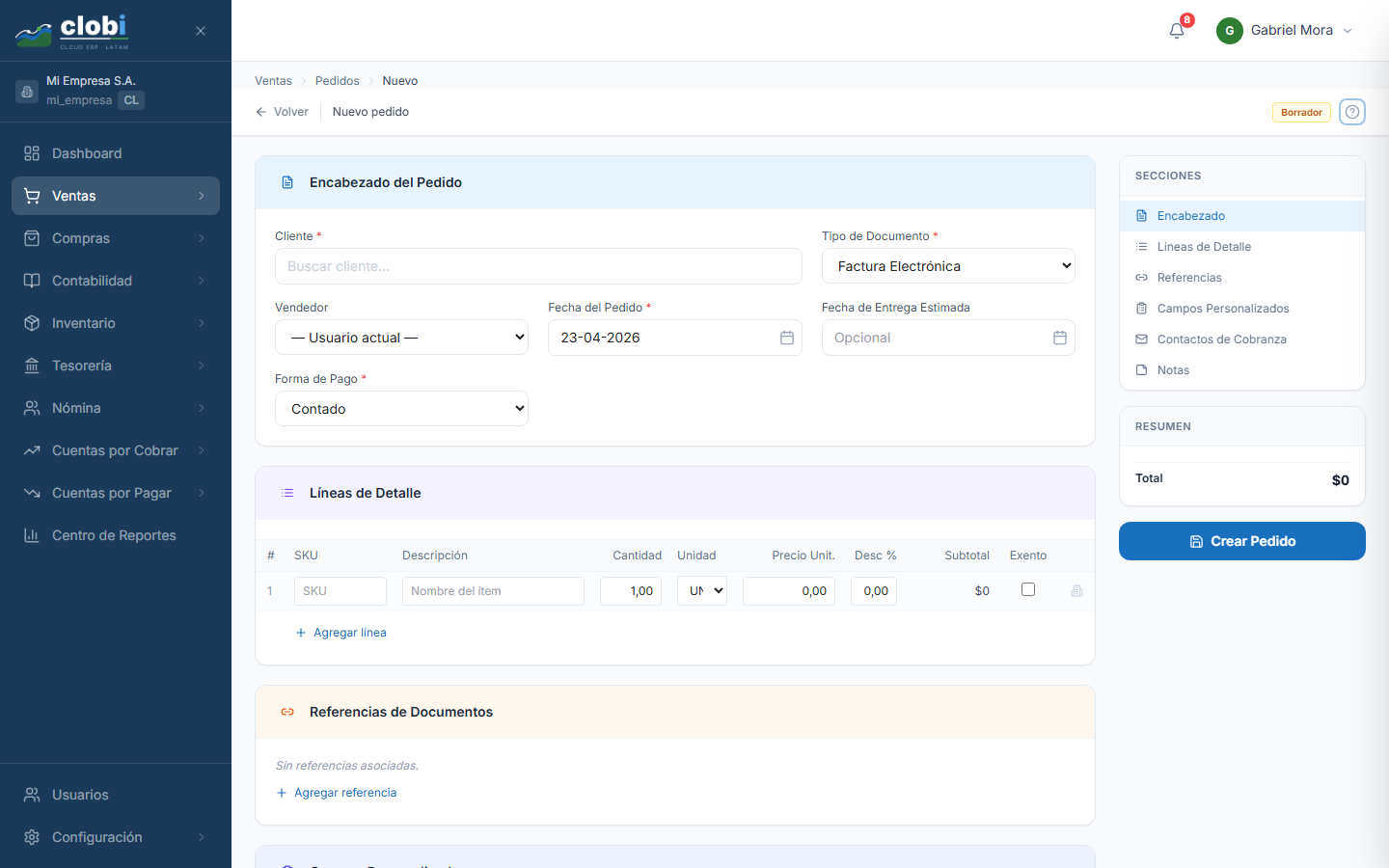Open the Unidad dropdown on line 1
Viewport: 1389px width, 868px height.
(x=702, y=591)
